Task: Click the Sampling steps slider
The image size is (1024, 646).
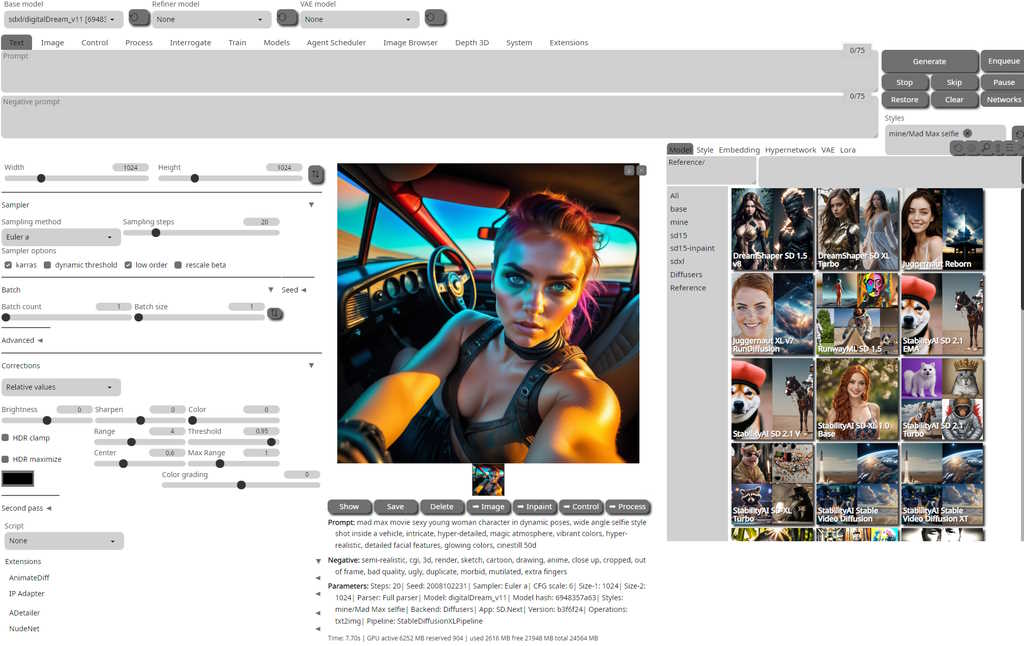Action: 200,233
